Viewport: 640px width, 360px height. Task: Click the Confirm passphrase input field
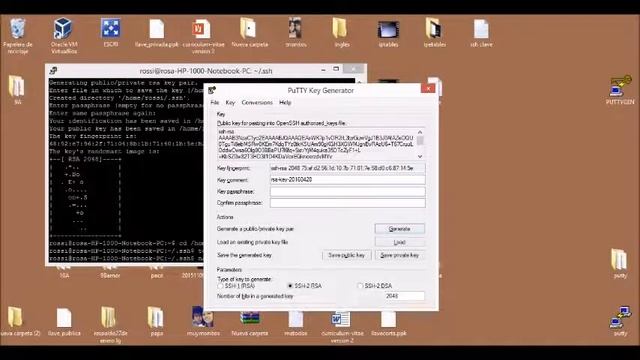pyautogui.click(x=347, y=203)
